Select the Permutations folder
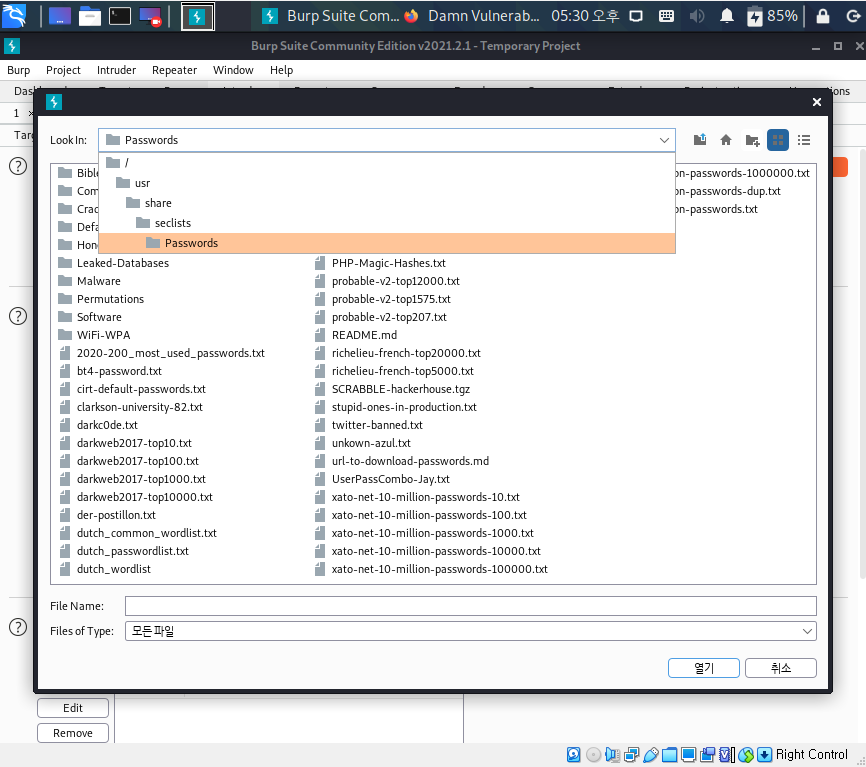The width and height of the screenshot is (866, 767). (x=101, y=299)
